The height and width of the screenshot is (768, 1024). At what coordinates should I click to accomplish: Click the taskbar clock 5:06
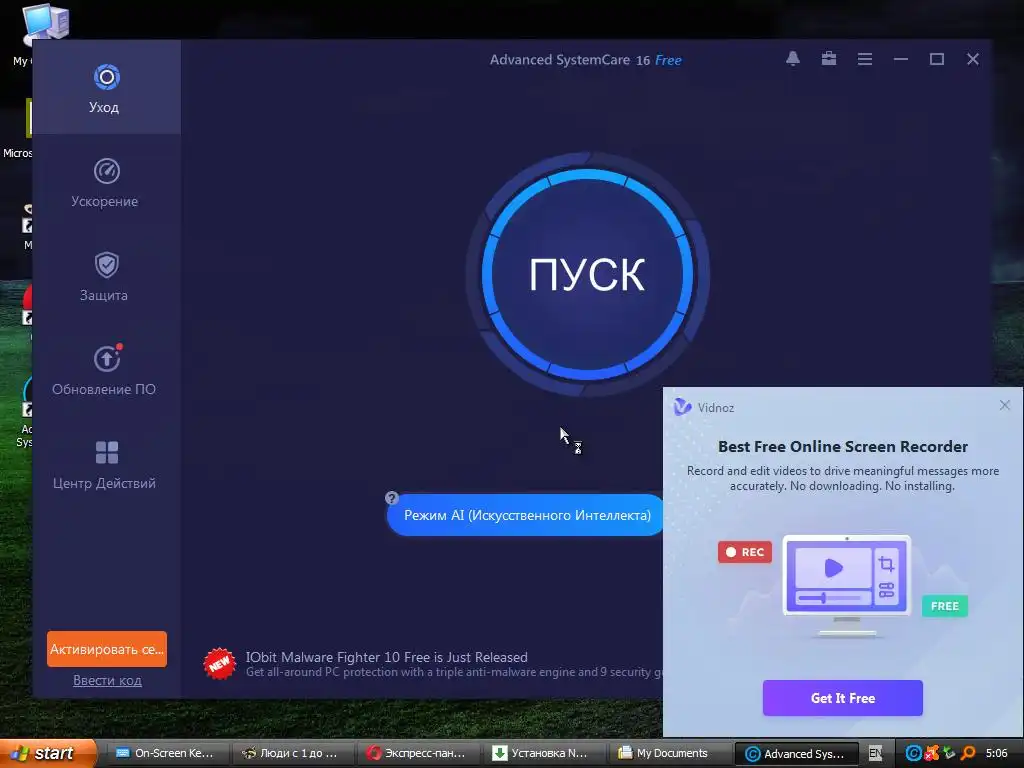pos(997,753)
